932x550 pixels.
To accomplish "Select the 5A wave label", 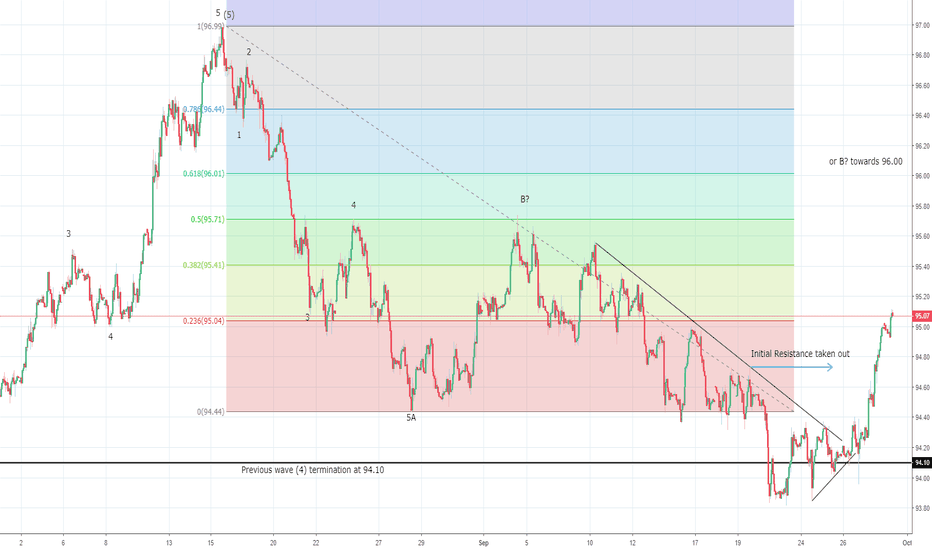I will pos(411,418).
